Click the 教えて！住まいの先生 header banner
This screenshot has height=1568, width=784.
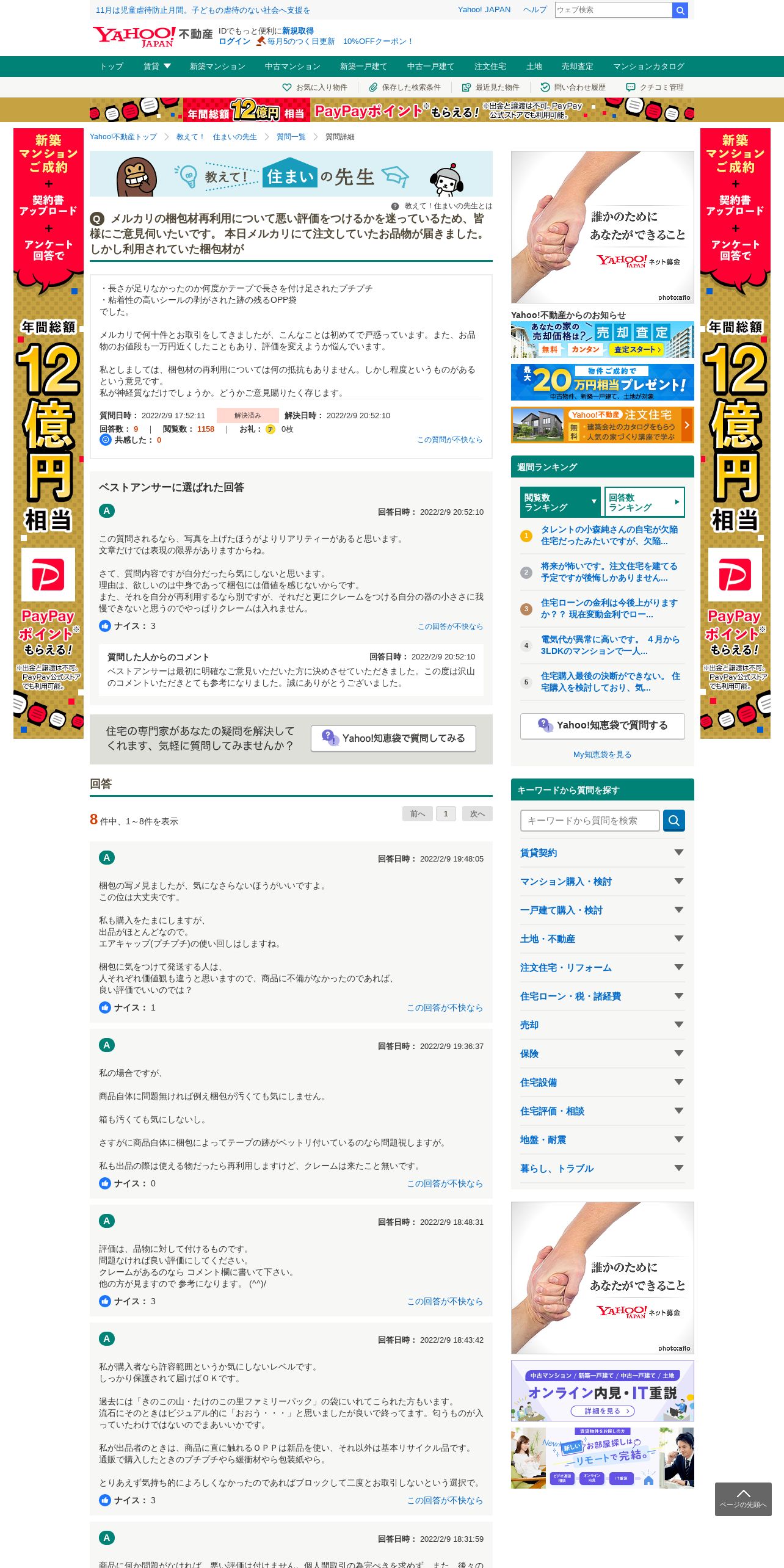[291, 174]
